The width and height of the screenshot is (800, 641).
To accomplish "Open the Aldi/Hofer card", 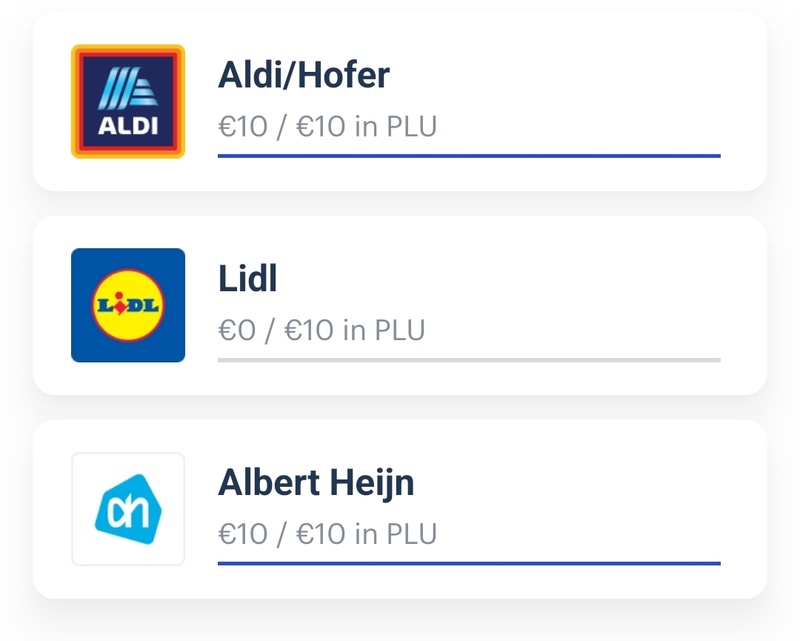I will 399,101.
